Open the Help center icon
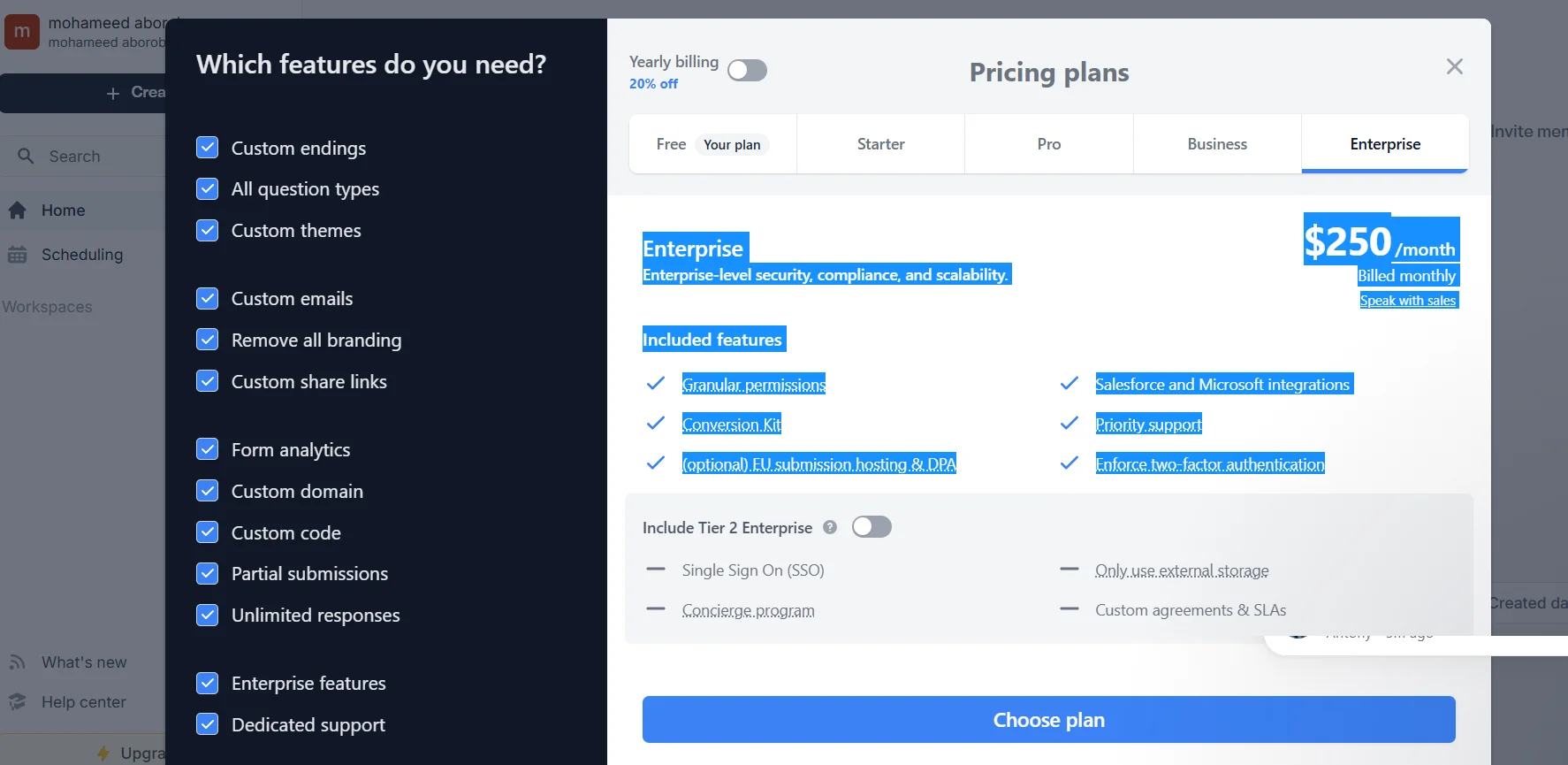 (x=17, y=702)
